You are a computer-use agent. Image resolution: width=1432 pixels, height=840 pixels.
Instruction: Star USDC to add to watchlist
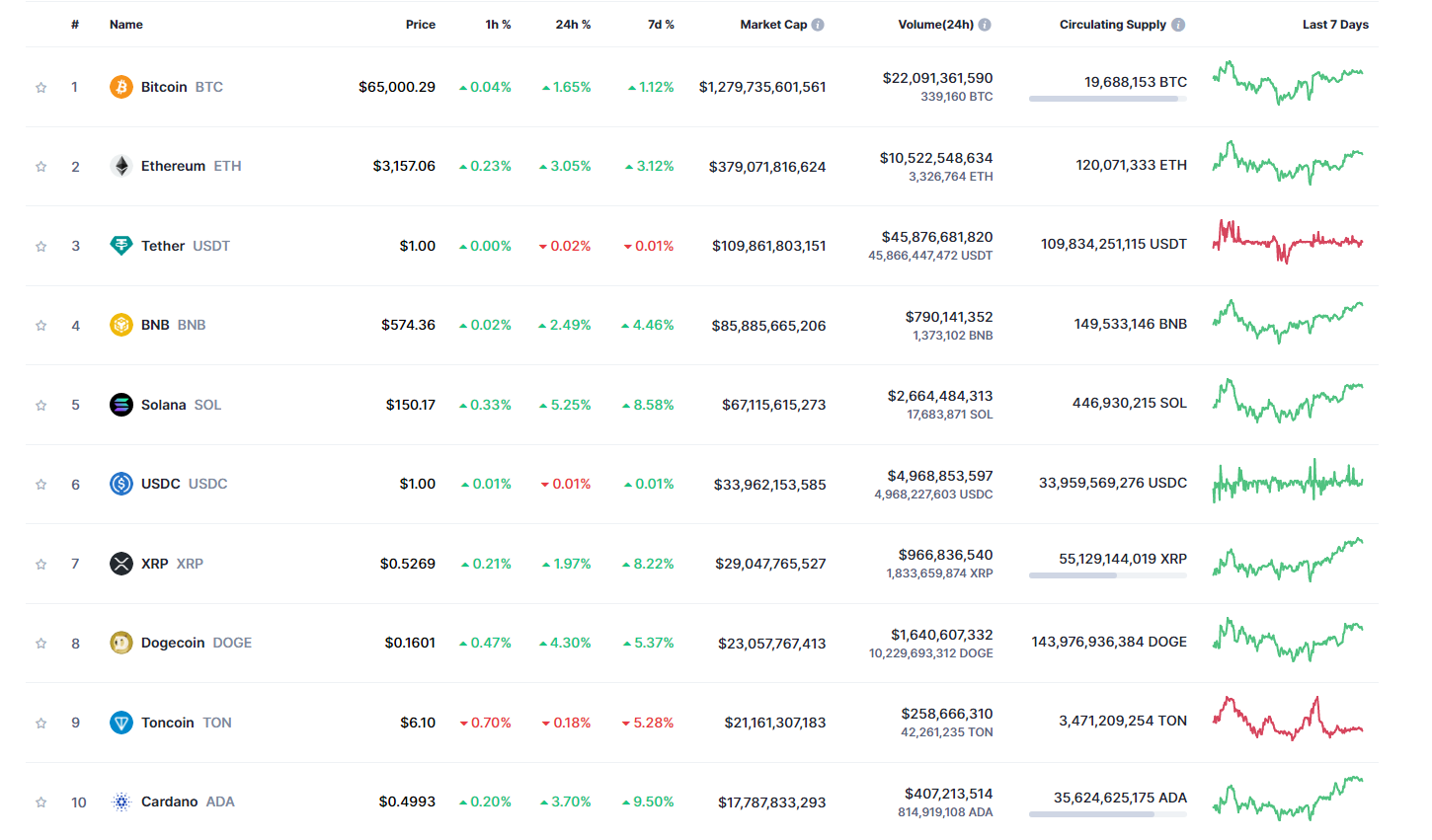tap(41, 485)
